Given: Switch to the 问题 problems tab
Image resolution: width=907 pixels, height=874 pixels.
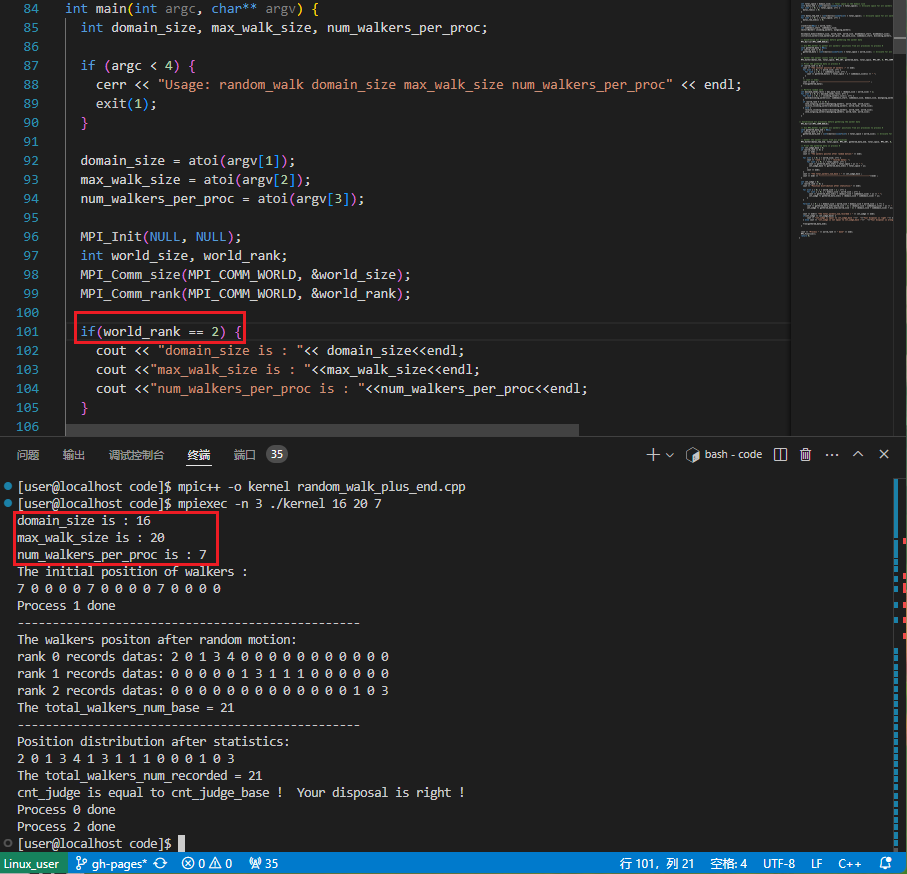Looking at the screenshot, I should coord(28,455).
